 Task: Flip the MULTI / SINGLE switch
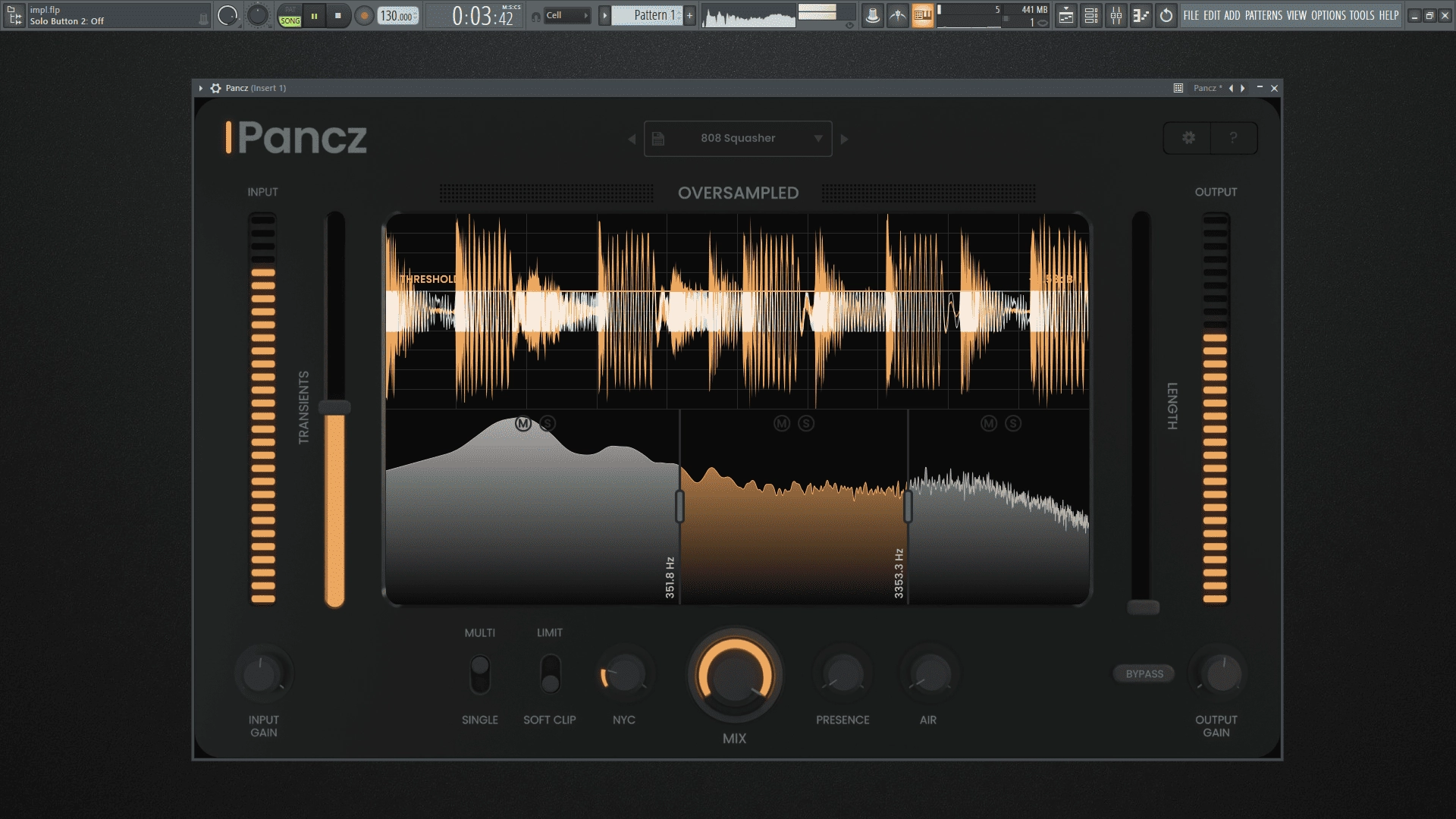coord(480,674)
